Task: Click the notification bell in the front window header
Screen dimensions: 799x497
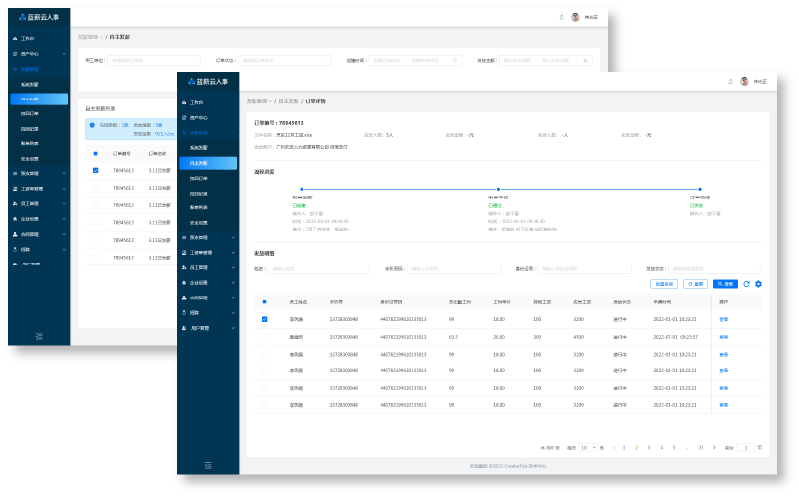Action: point(730,81)
